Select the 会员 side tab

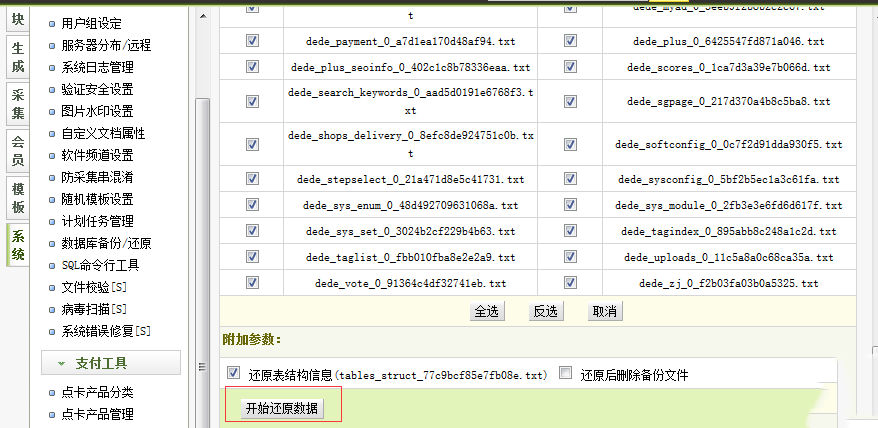(18, 151)
